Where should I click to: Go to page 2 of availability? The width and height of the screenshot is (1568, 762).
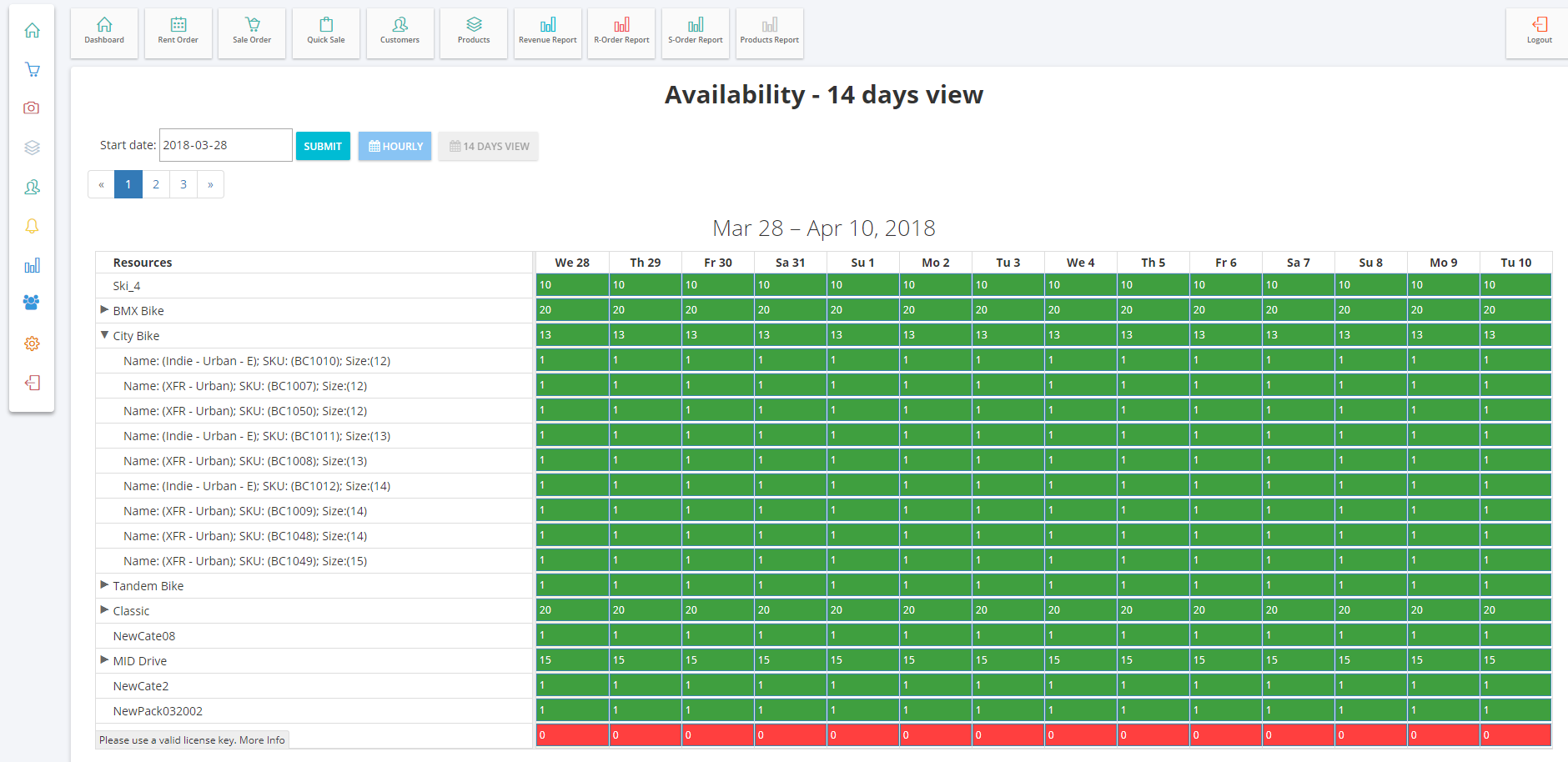tap(156, 184)
